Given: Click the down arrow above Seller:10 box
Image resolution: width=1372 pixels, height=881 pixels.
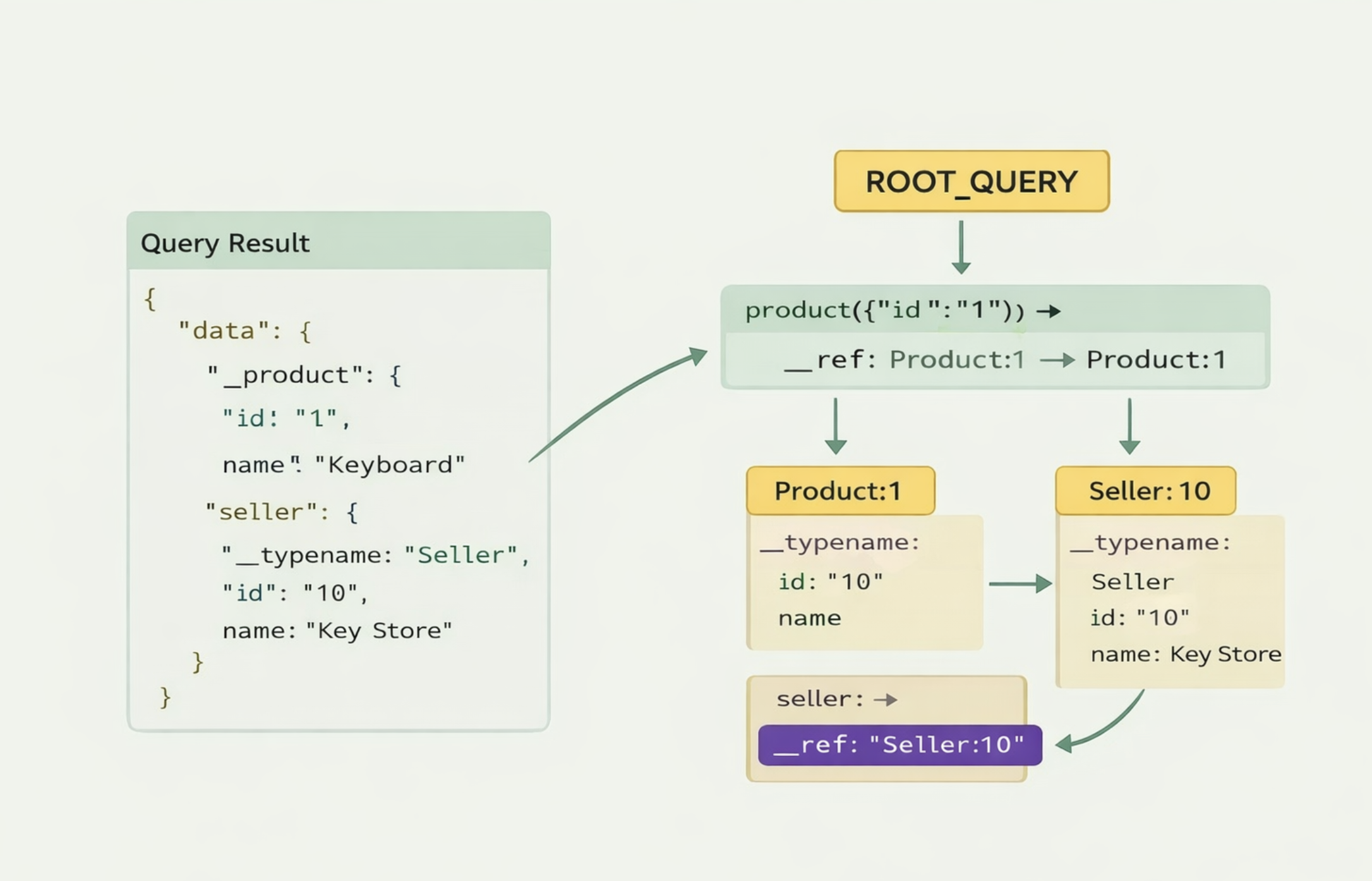Looking at the screenshot, I should 1129,426.
